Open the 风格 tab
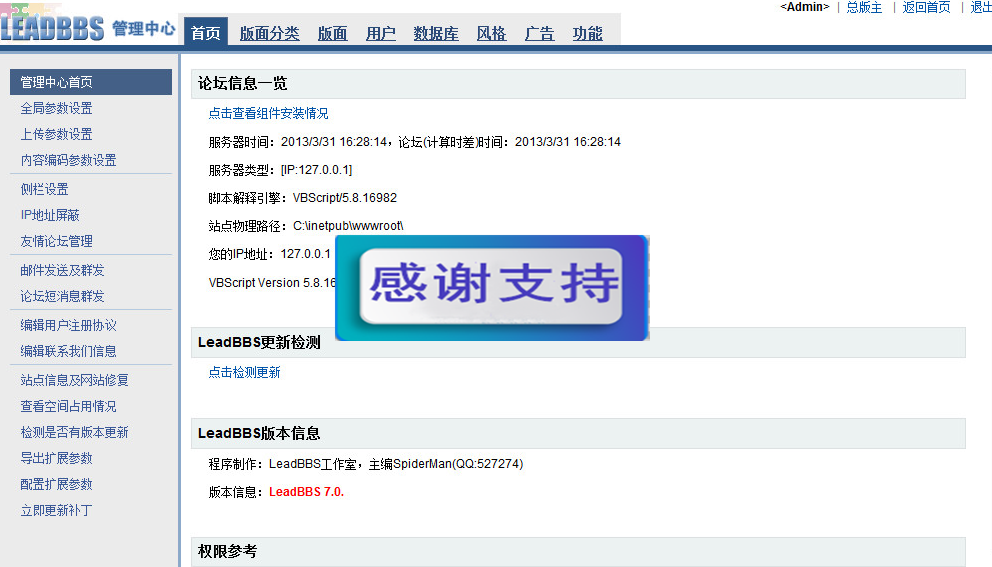992x567 pixels. click(491, 34)
